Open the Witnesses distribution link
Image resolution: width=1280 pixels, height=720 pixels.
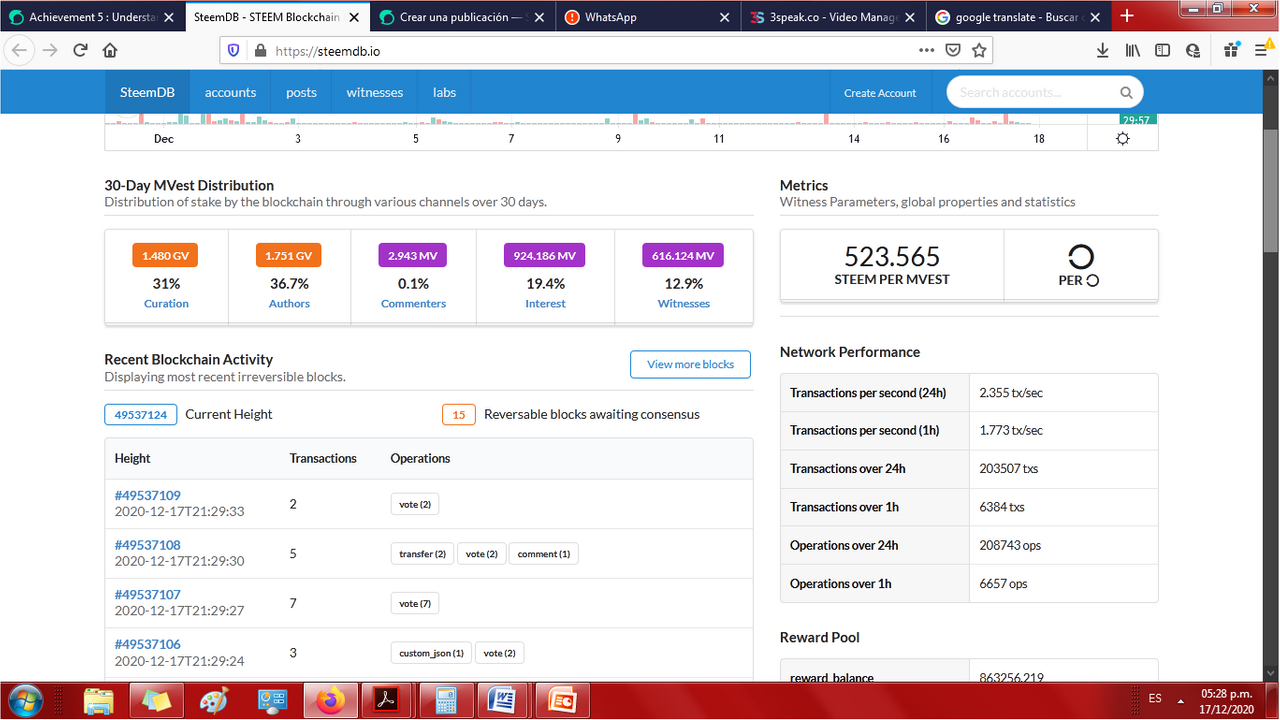[x=684, y=303]
